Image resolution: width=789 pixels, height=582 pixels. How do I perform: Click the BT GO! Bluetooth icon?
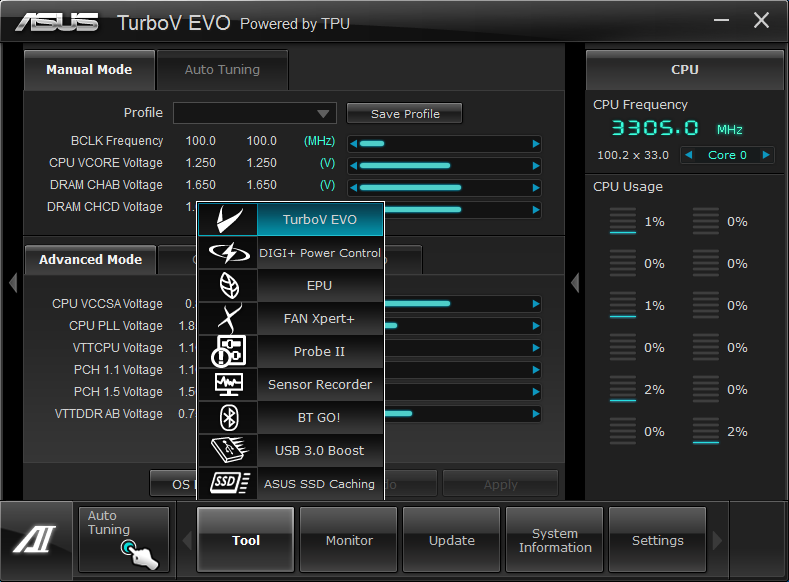click(x=228, y=418)
